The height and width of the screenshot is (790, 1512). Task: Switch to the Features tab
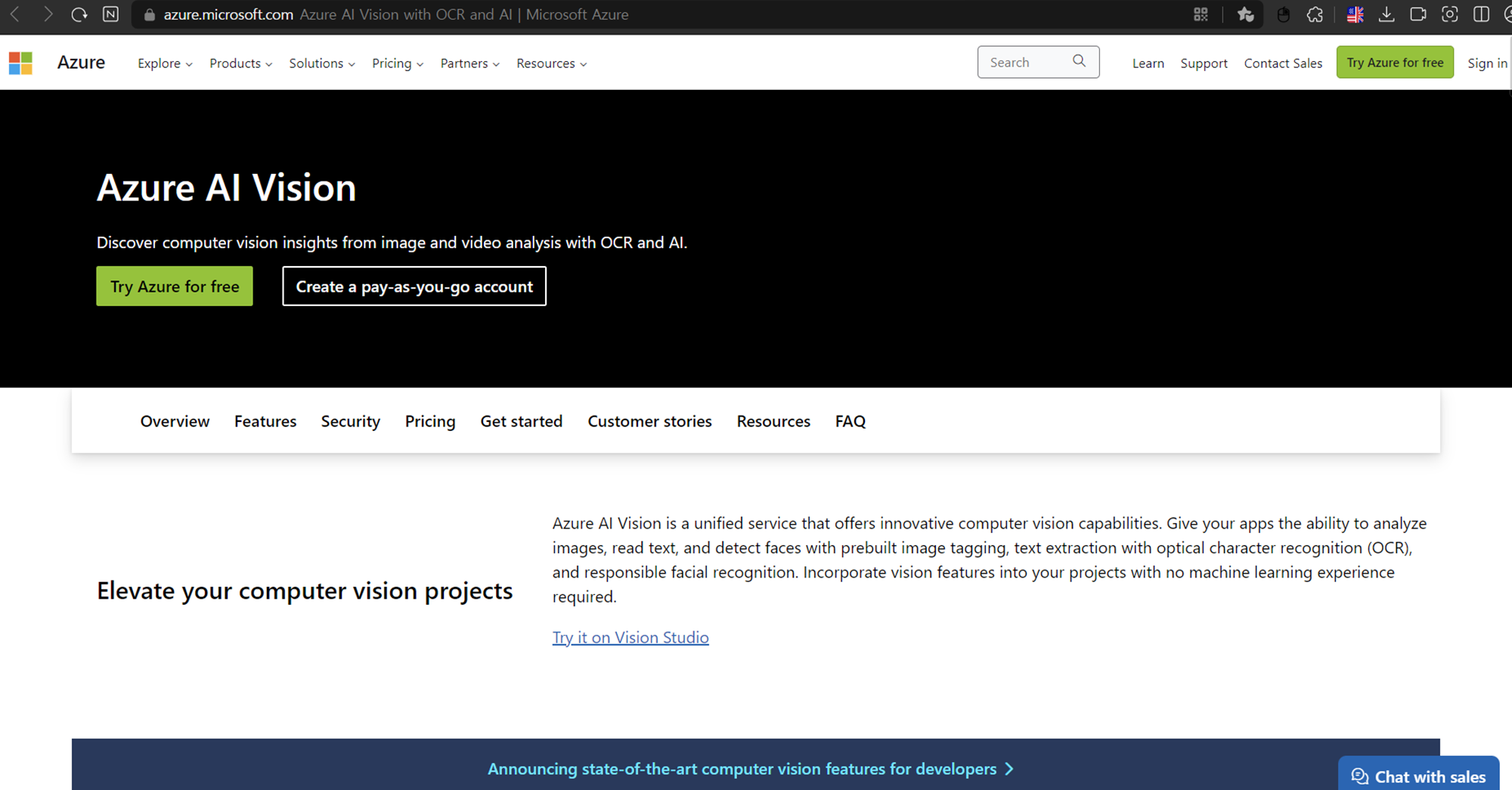pos(265,421)
